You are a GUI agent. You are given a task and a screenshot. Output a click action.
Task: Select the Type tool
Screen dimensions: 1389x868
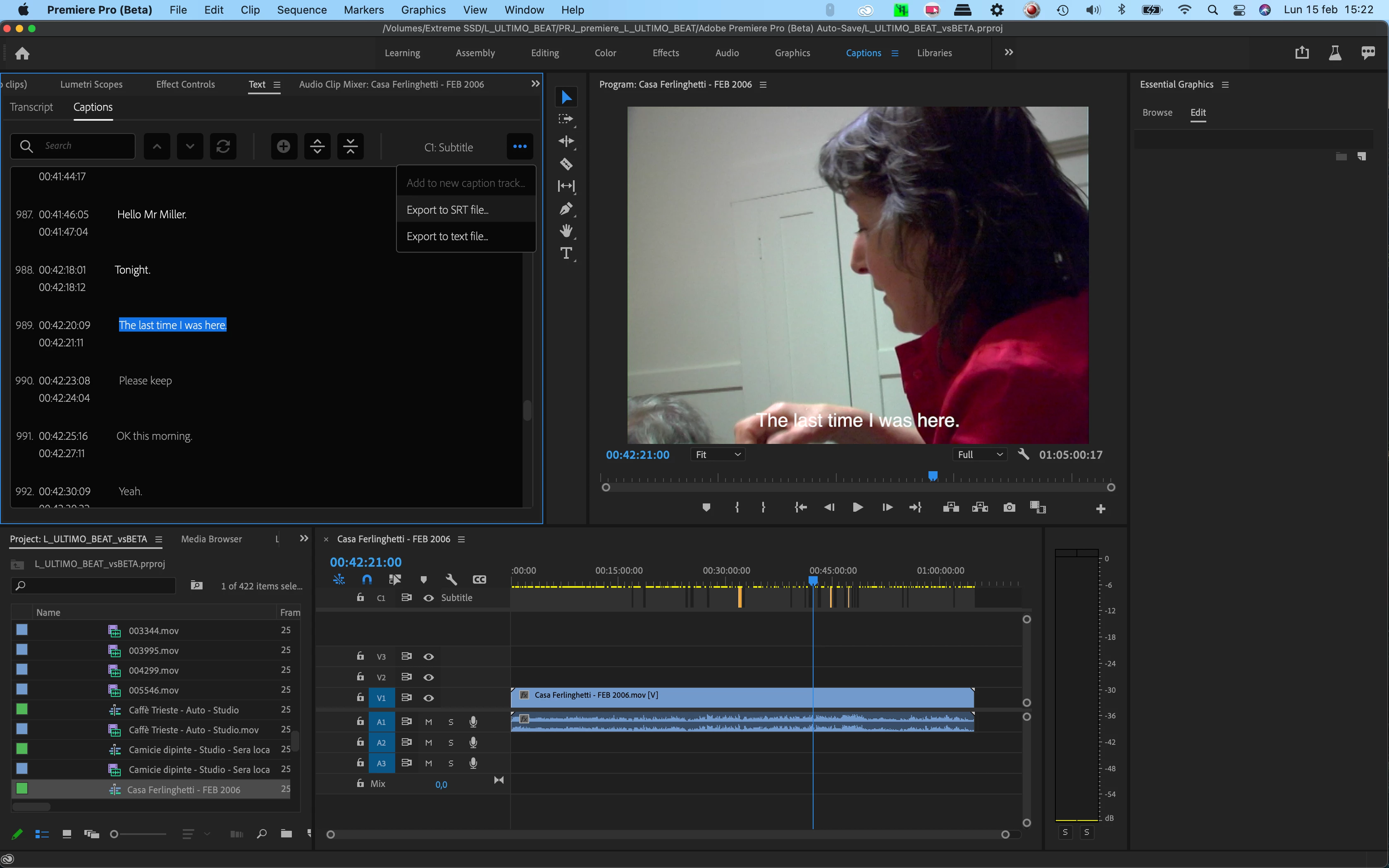(566, 253)
